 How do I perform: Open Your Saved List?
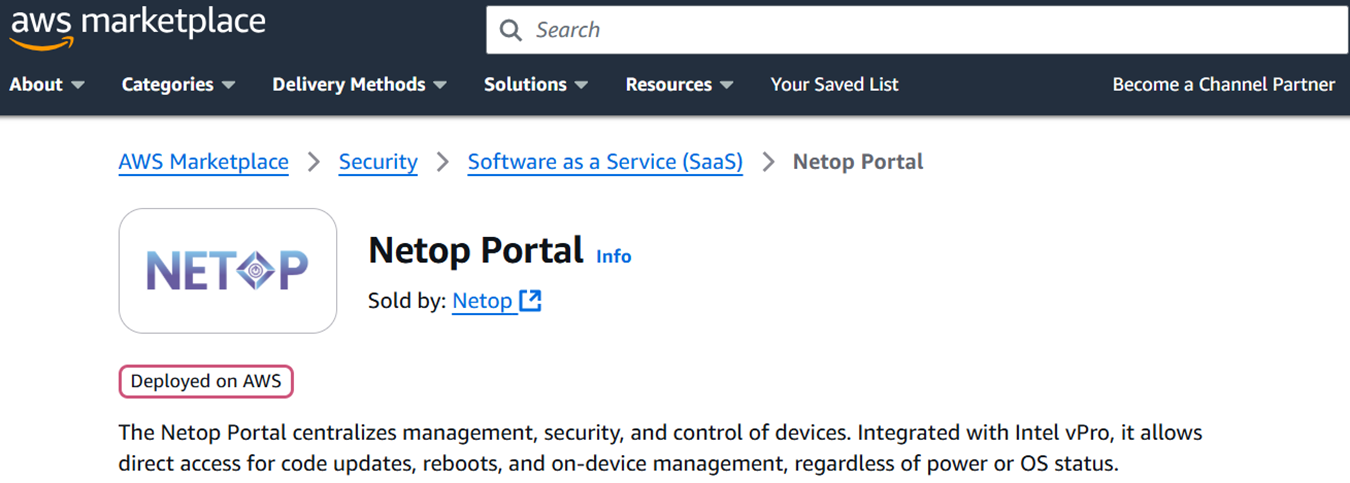click(834, 85)
